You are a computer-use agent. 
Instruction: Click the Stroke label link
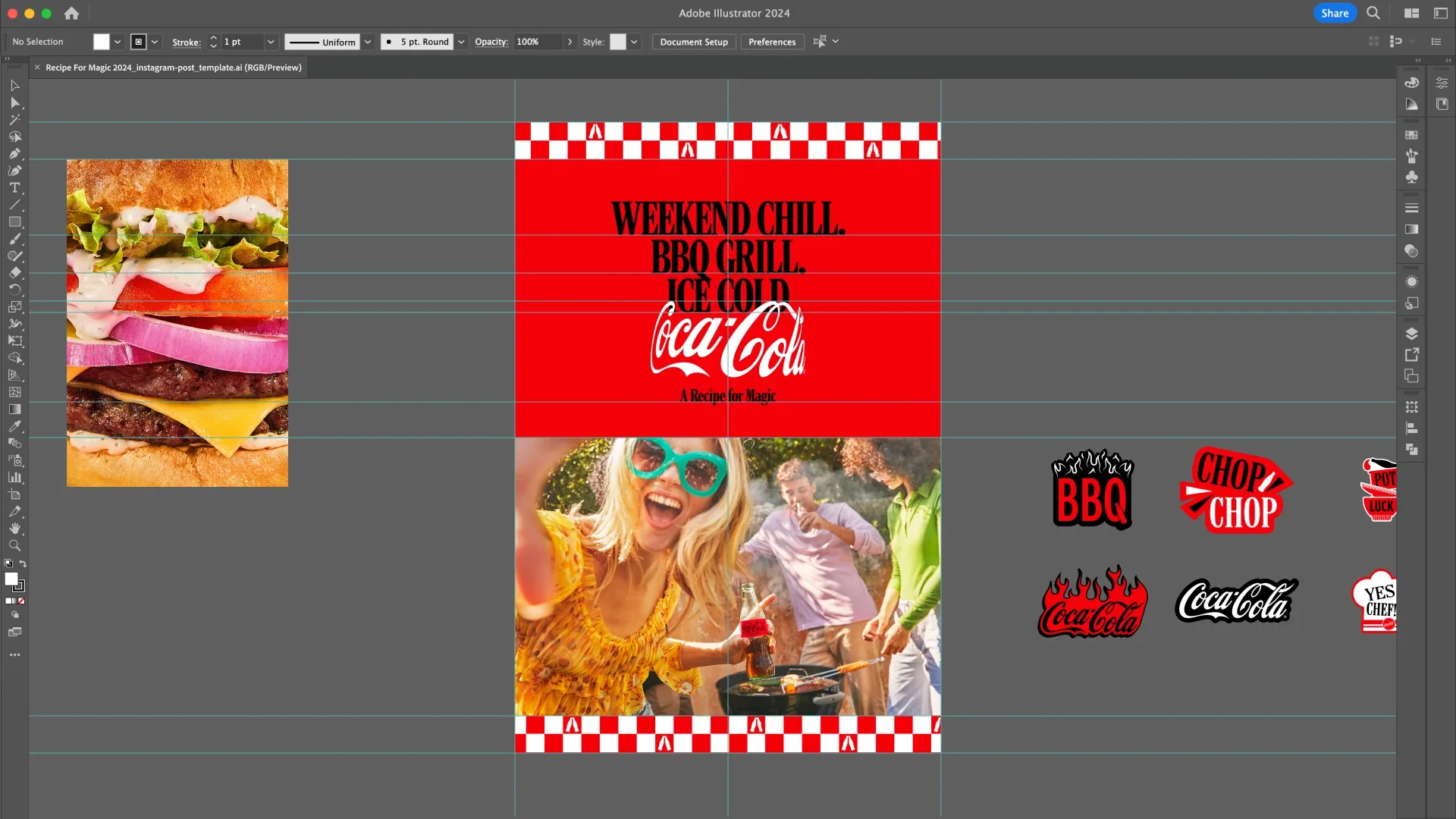coord(187,42)
